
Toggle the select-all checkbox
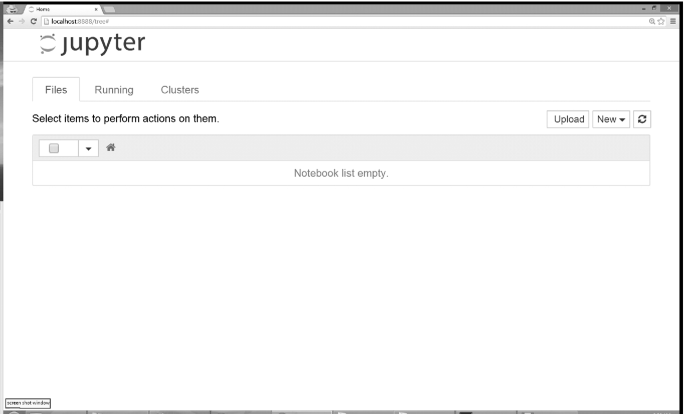[x=54, y=148]
